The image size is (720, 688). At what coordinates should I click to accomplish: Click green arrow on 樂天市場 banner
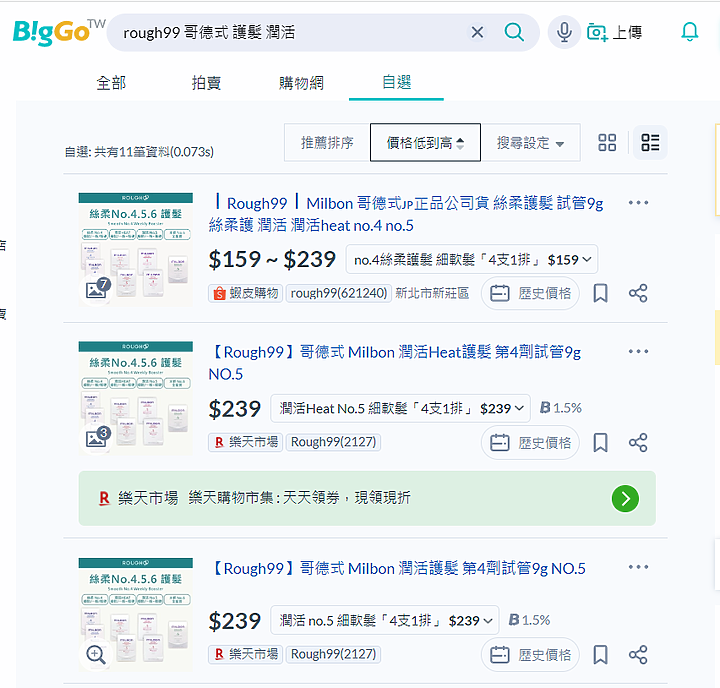point(625,498)
